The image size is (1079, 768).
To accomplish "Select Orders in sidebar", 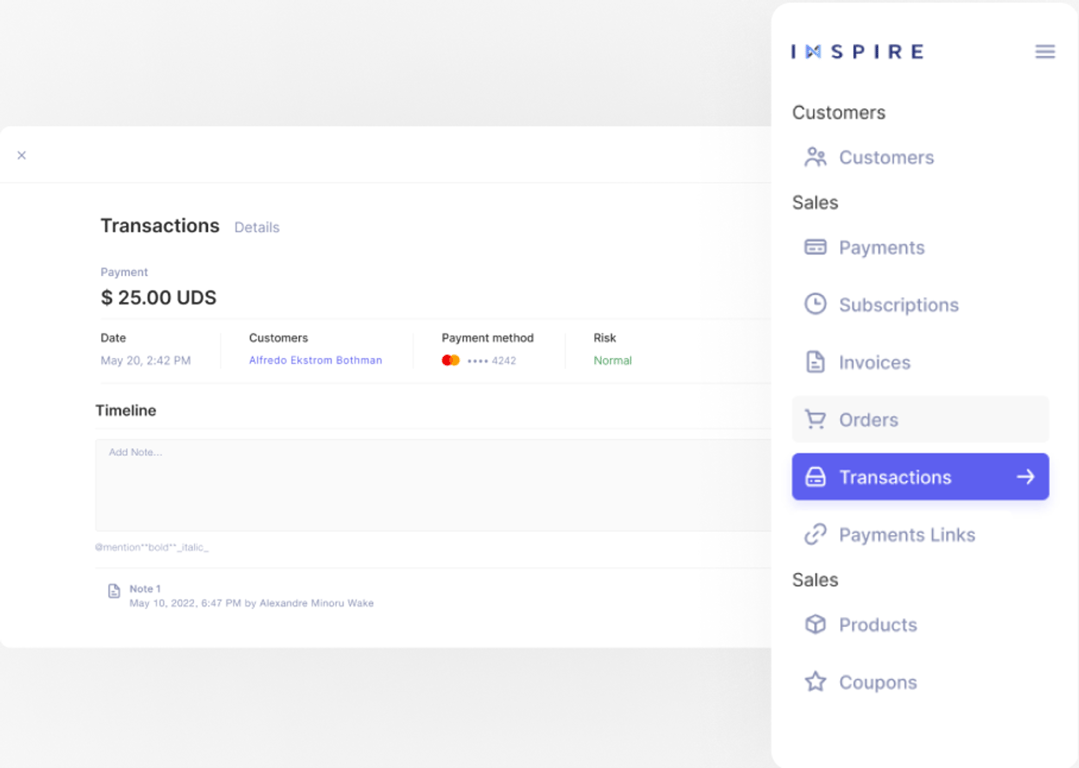I will click(920, 419).
